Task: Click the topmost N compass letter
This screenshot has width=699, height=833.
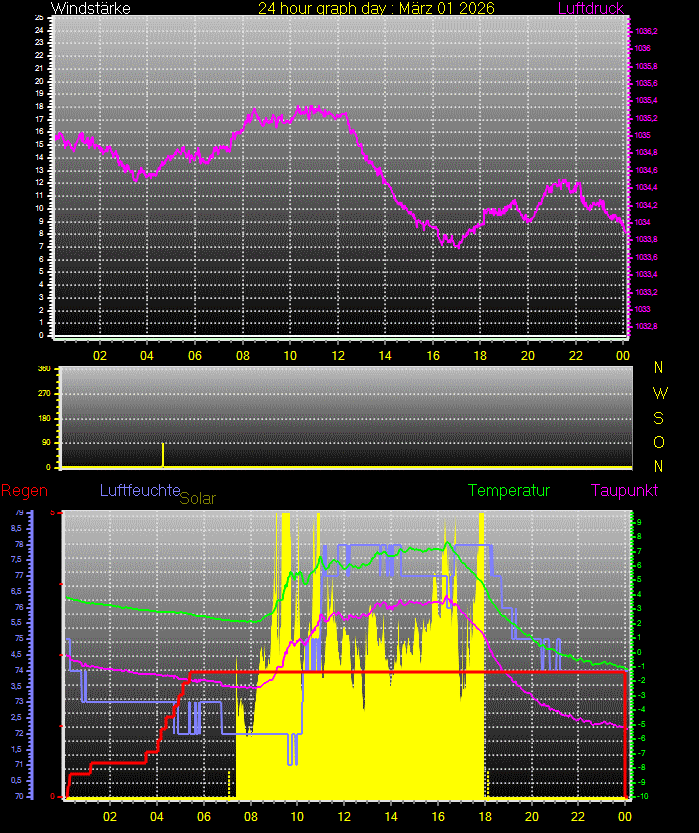Action: click(658, 367)
